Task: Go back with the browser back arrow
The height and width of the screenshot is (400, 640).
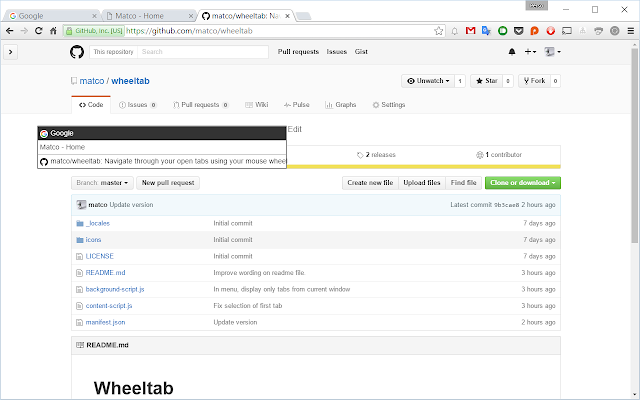Action: [x=10, y=31]
